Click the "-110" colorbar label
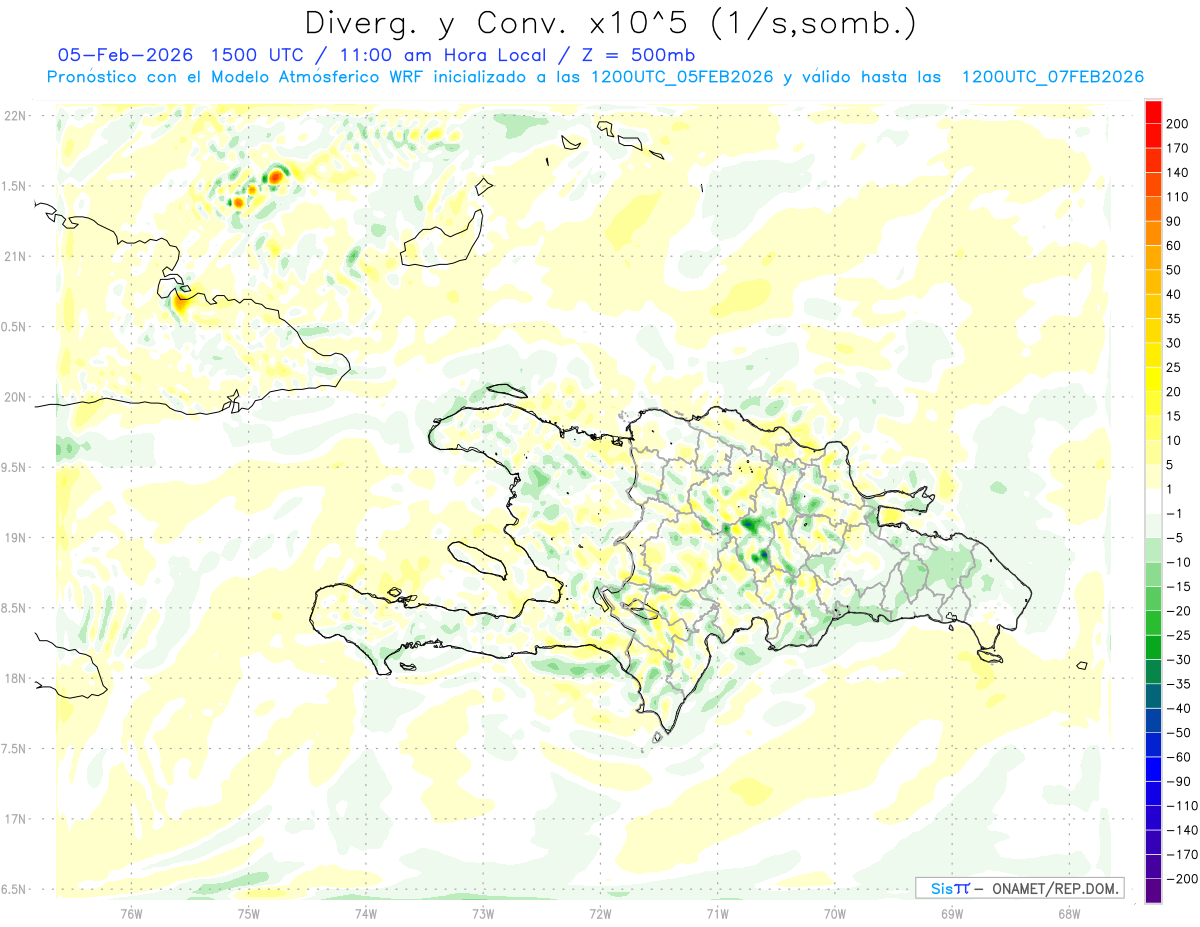The image size is (1200, 927). pos(1181,806)
